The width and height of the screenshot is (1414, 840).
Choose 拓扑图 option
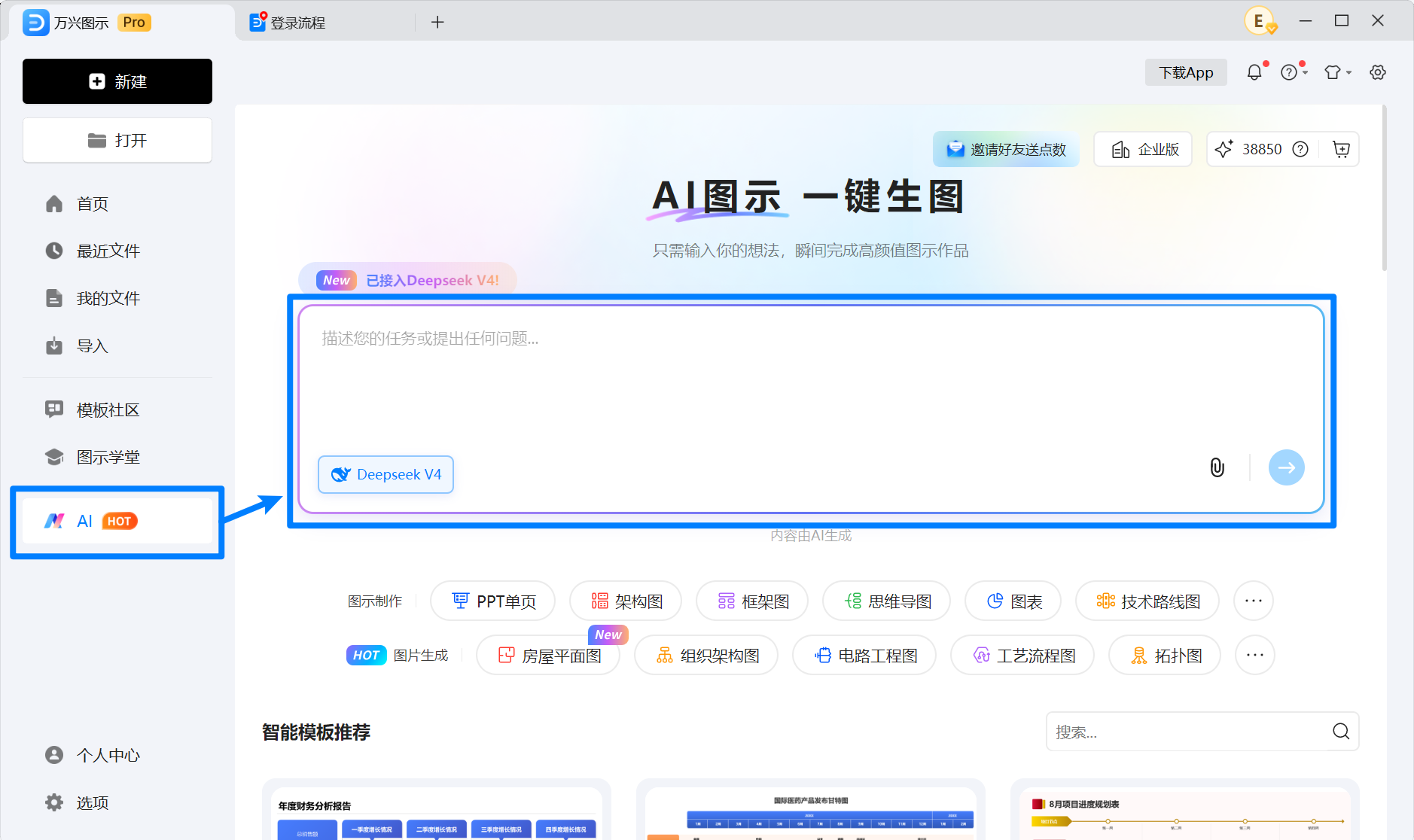1165,655
